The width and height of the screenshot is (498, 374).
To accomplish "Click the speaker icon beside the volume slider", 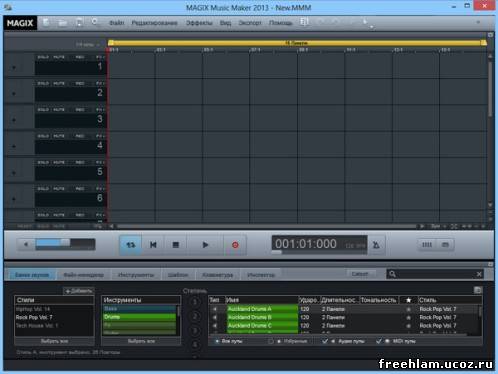I will click(x=26, y=244).
